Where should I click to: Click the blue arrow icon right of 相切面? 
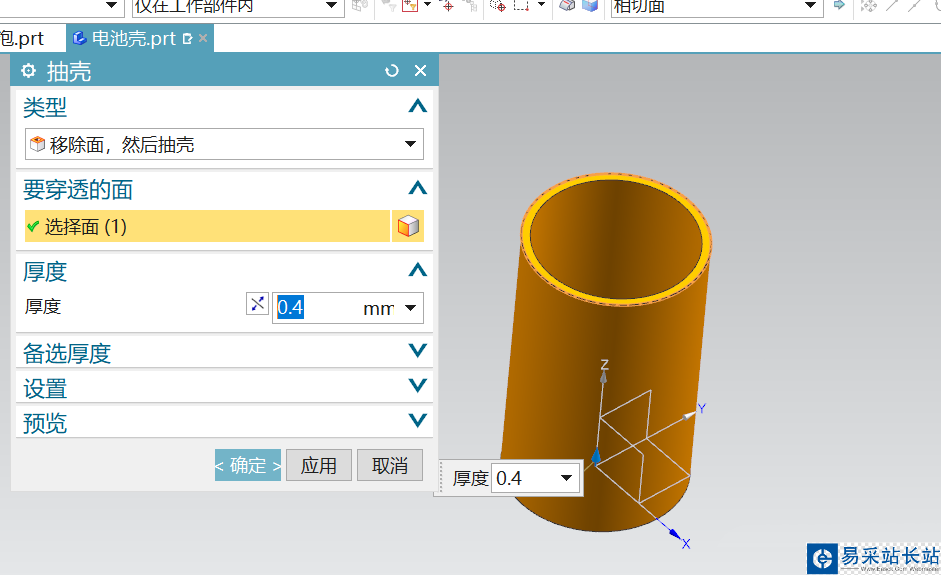pyautogui.click(x=839, y=5)
